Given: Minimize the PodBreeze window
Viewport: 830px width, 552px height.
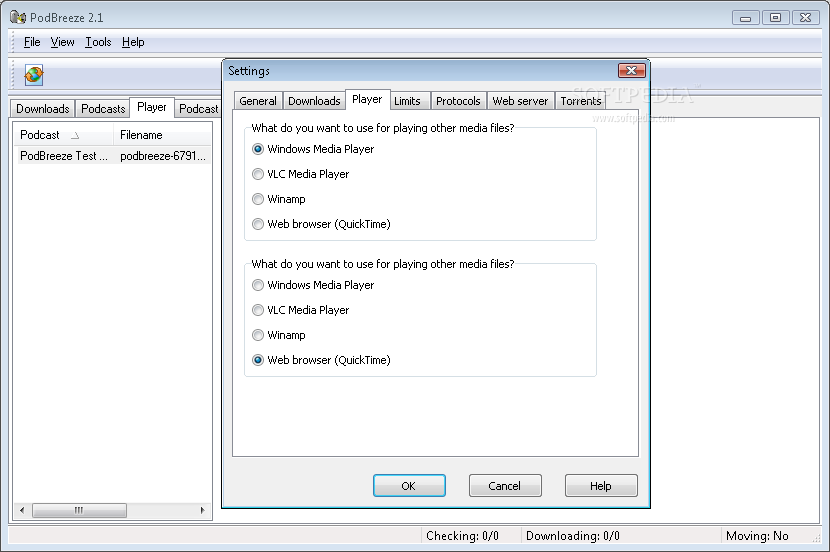Looking at the screenshot, I should point(745,18).
